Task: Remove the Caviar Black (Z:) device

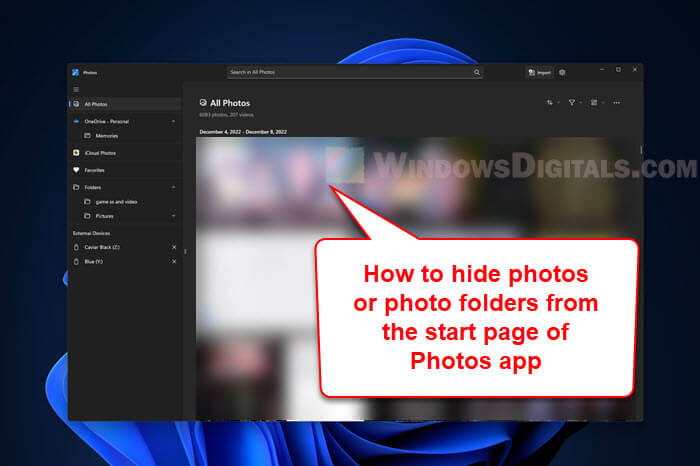Action: tap(174, 247)
